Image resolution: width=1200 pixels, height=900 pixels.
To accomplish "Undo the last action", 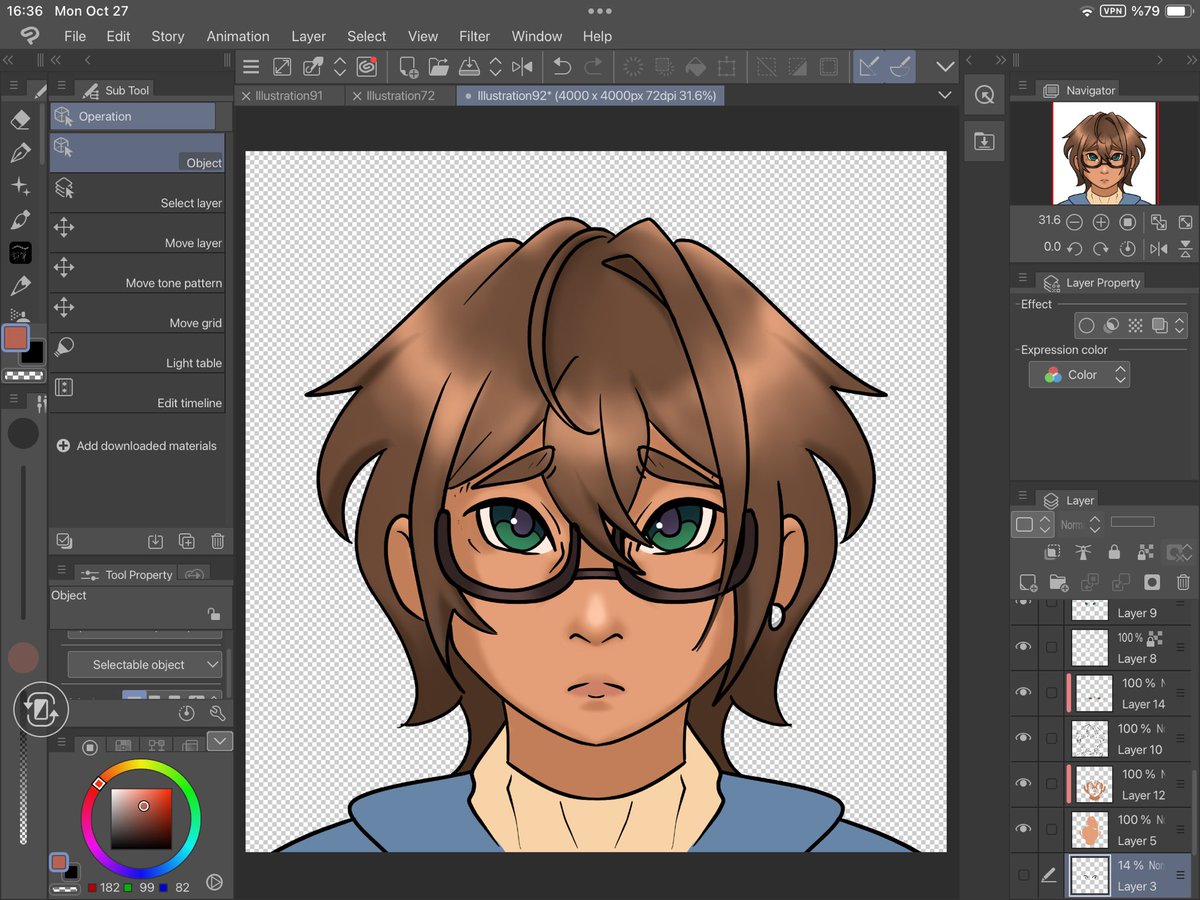I will [562, 67].
